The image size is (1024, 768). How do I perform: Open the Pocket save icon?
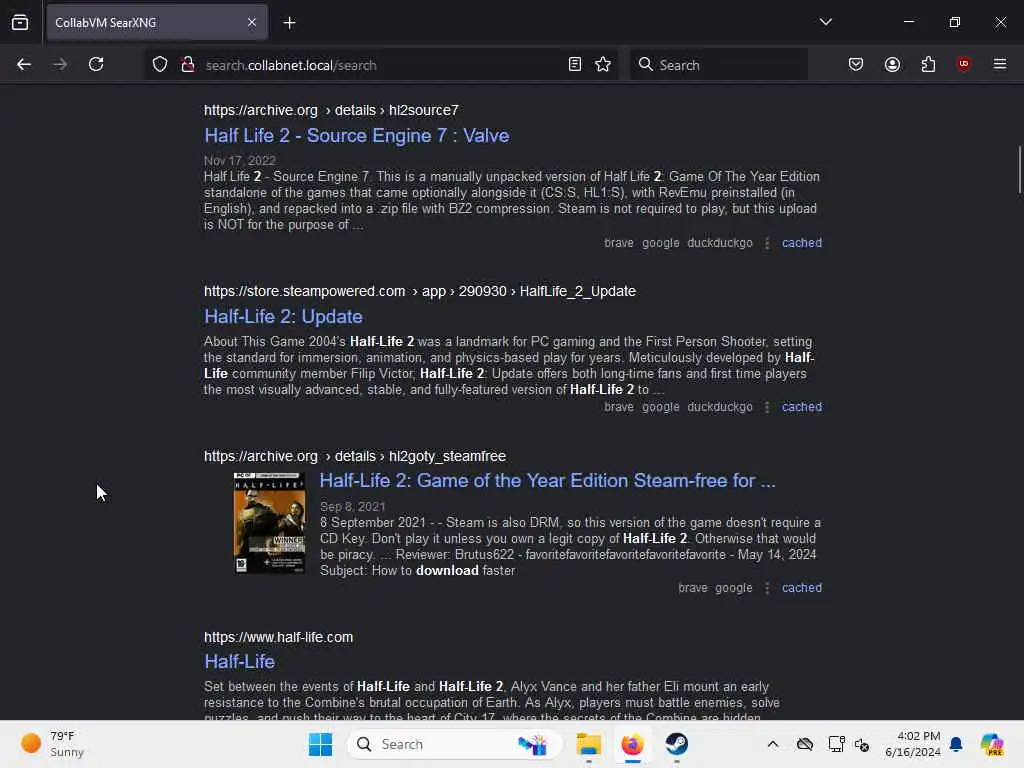[856, 64]
